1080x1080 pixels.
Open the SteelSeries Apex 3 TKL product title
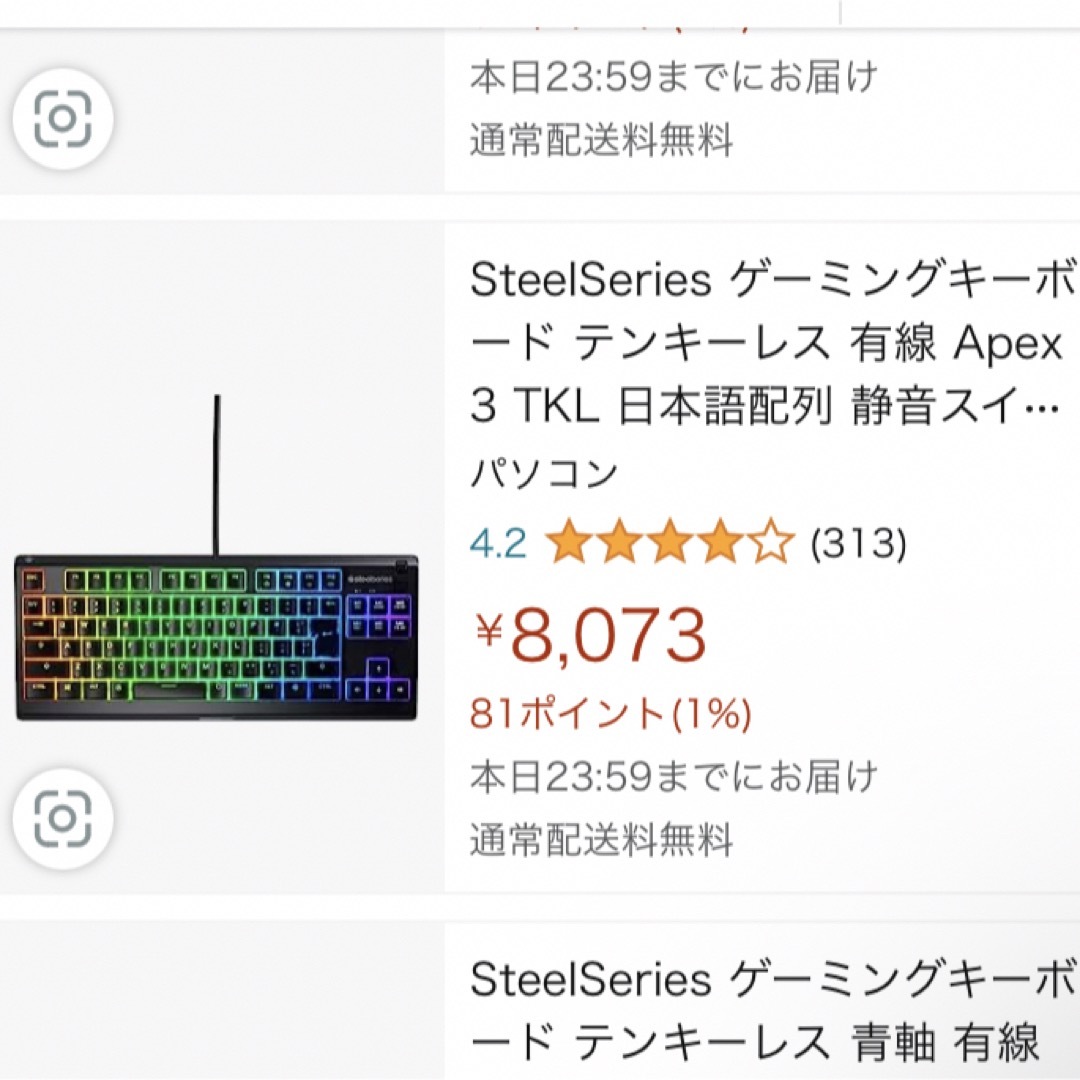(771, 342)
